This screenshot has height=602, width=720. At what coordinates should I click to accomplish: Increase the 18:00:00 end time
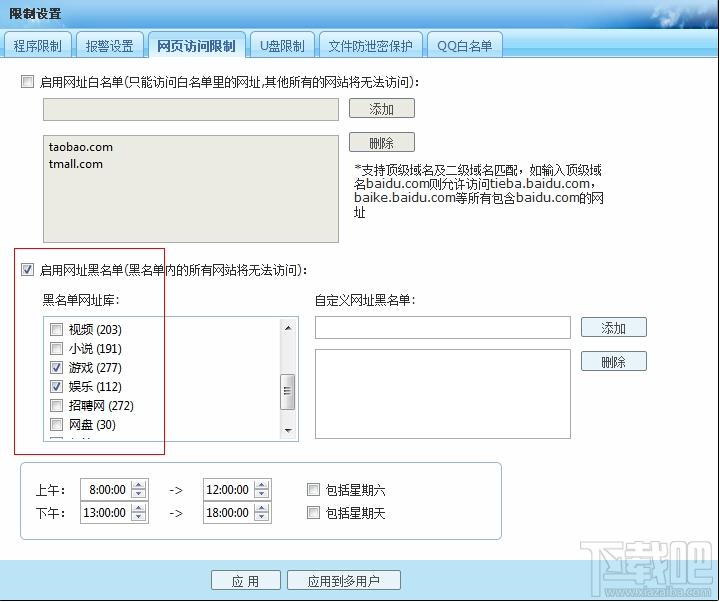coord(262,508)
